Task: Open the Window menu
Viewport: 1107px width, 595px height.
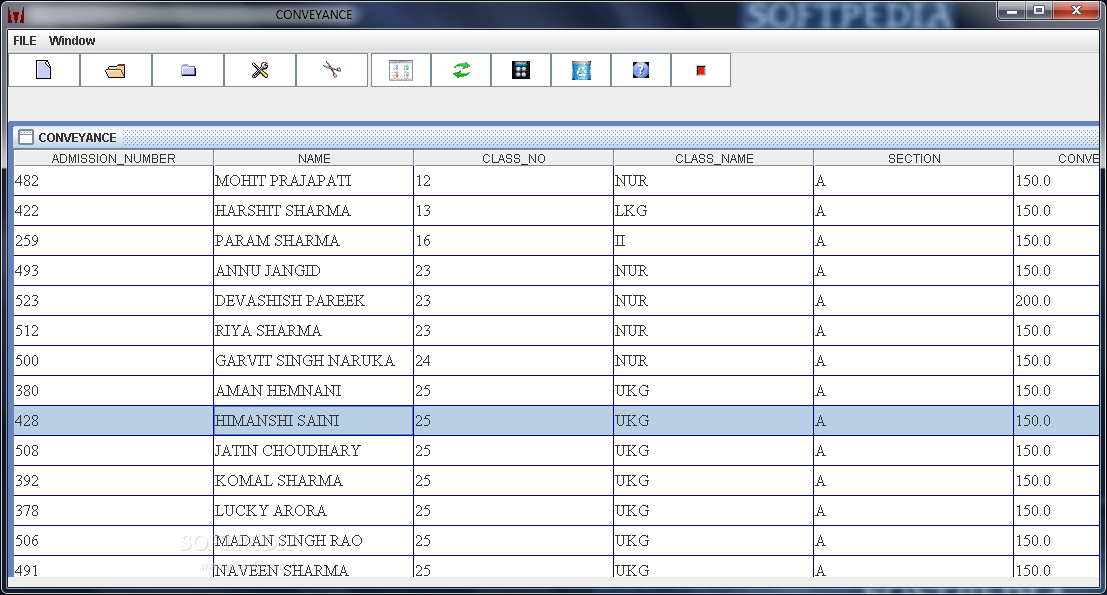Action: [x=72, y=41]
